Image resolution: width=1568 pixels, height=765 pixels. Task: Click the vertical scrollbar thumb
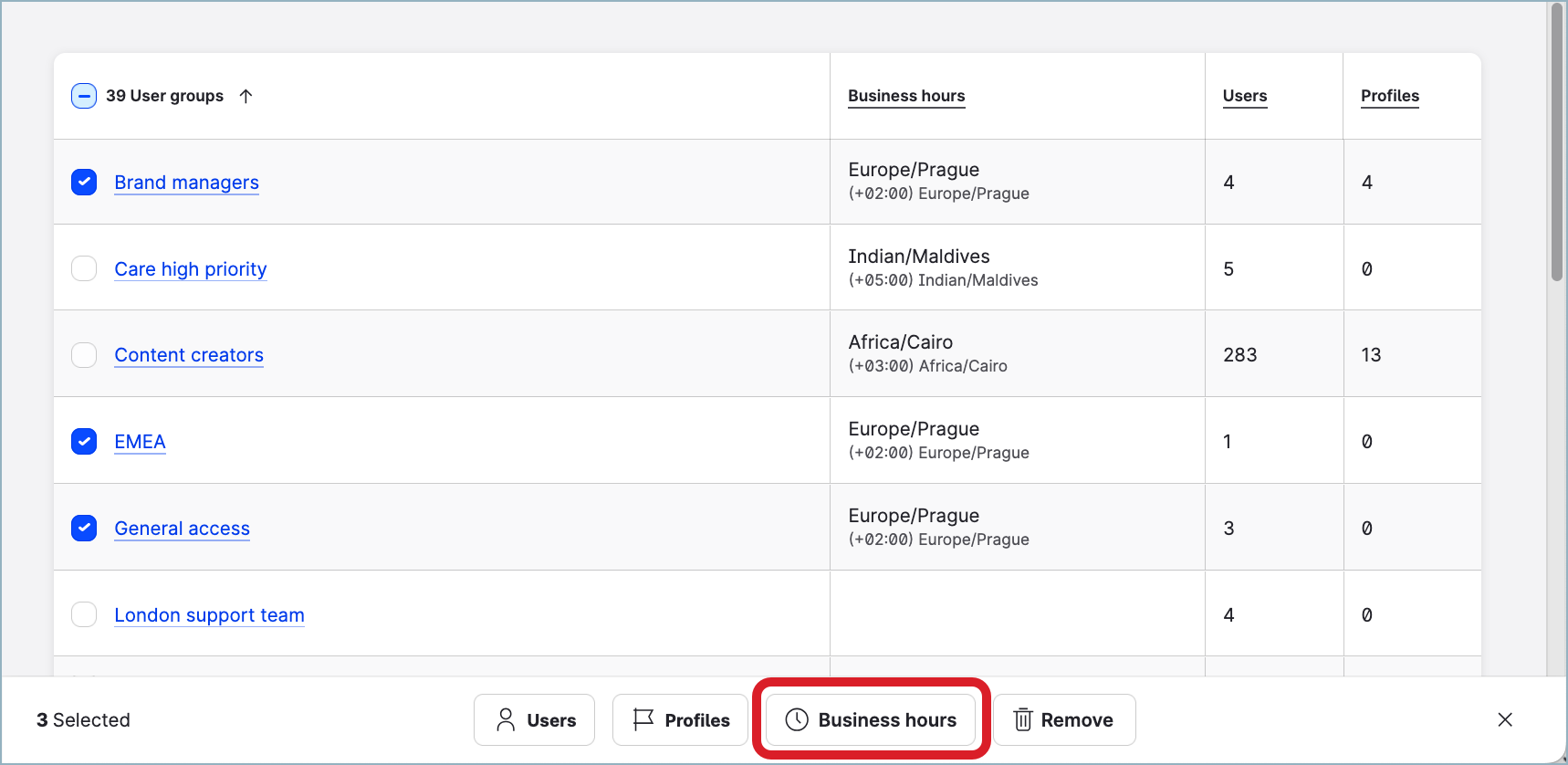pos(1556,141)
